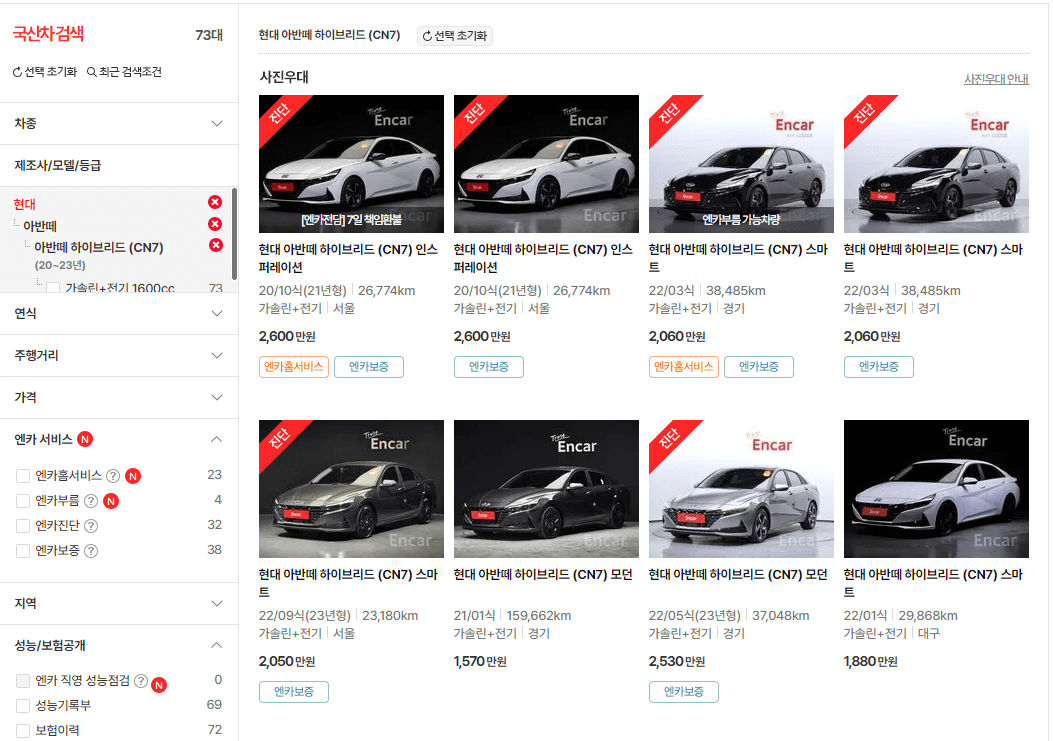
Task: Open black Avante photo with 엔카부름 가능차량 banner
Action: click(741, 164)
